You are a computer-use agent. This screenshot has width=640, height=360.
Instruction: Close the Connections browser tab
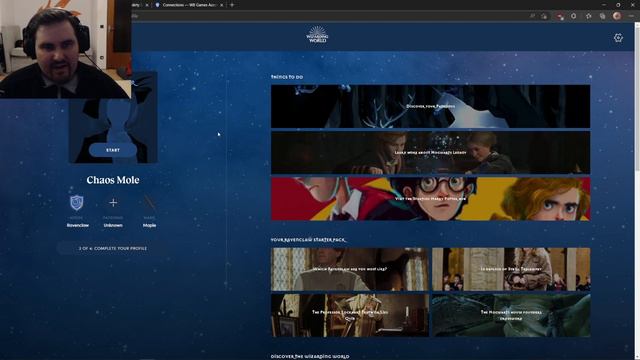click(222, 5)
